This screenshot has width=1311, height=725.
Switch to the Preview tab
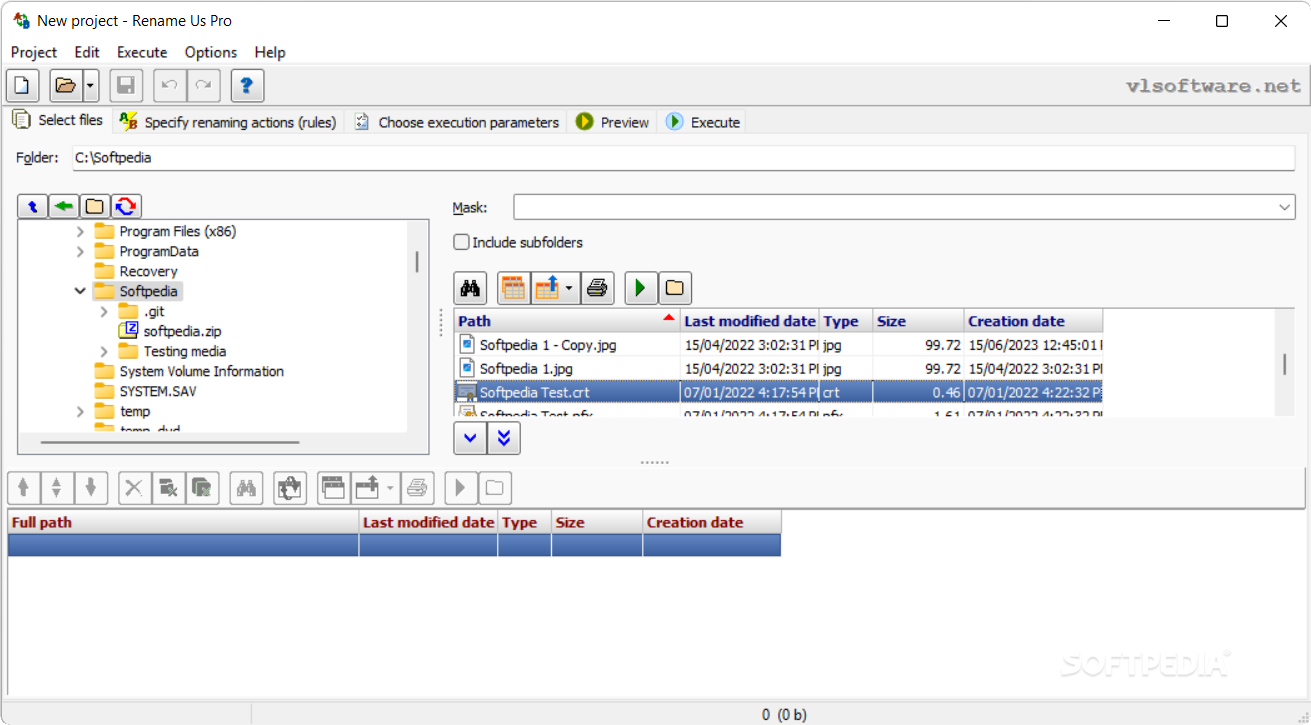[612, 122]
